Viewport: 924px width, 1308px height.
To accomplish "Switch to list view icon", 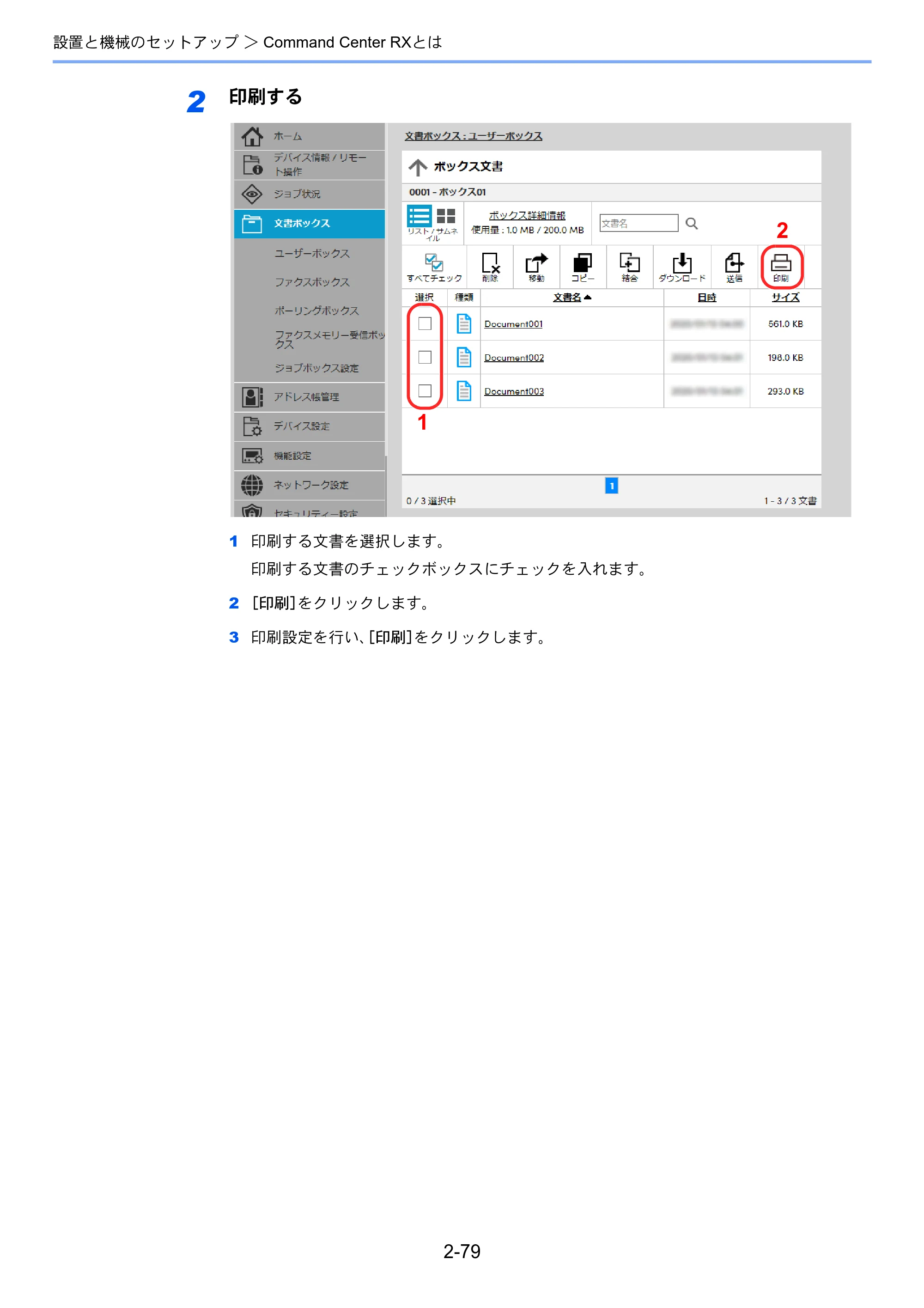I will 419,217.
